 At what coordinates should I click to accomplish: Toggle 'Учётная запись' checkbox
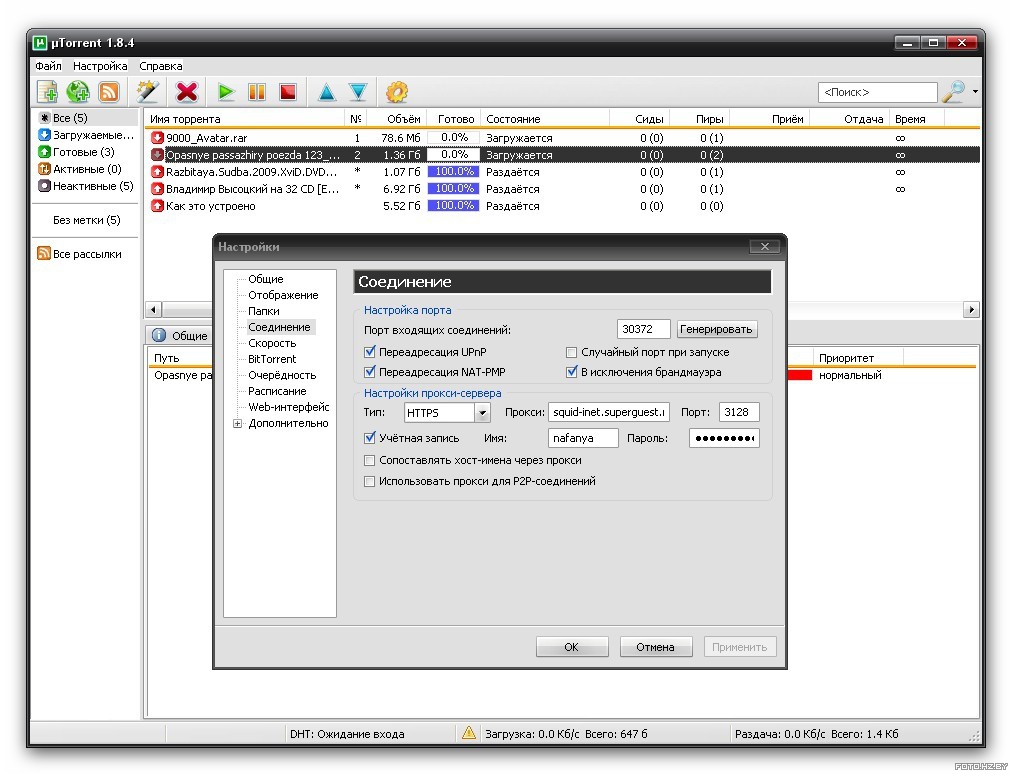370,438
